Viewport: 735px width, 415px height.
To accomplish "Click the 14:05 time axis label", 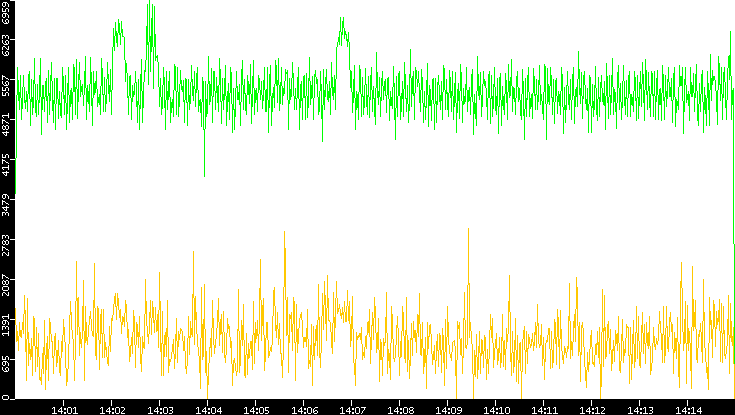I will click(x=257, y=411).
